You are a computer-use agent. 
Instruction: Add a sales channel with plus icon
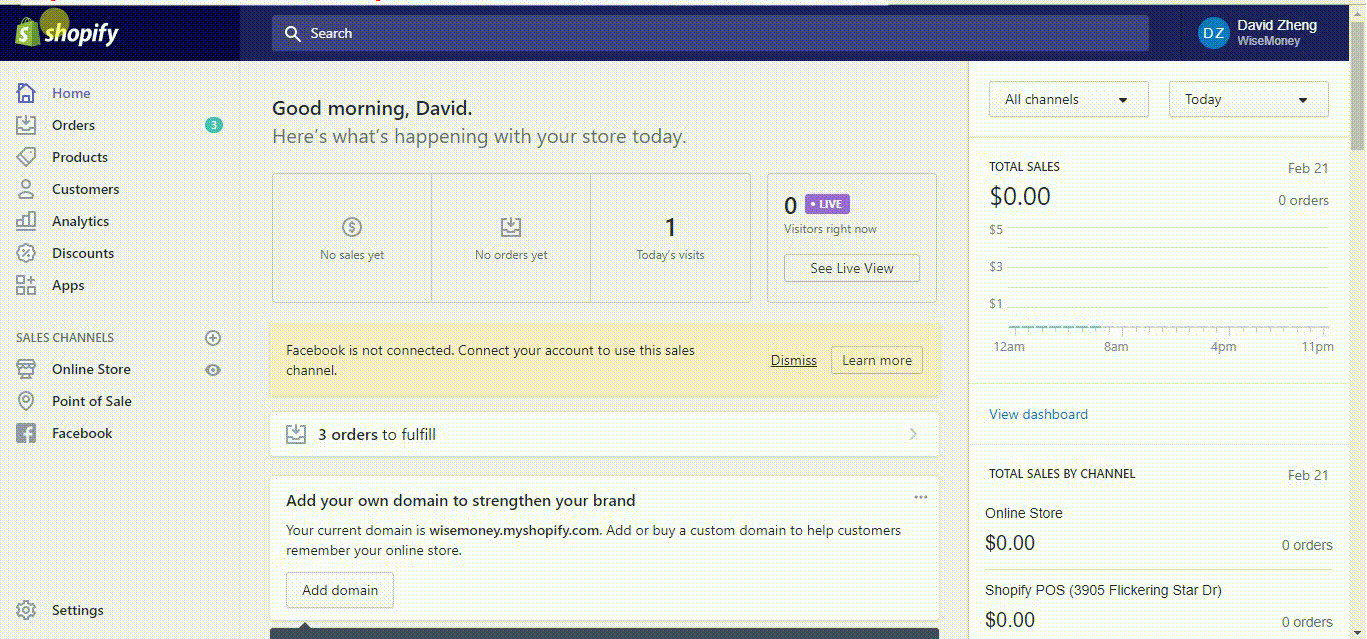tap(212, 338)
